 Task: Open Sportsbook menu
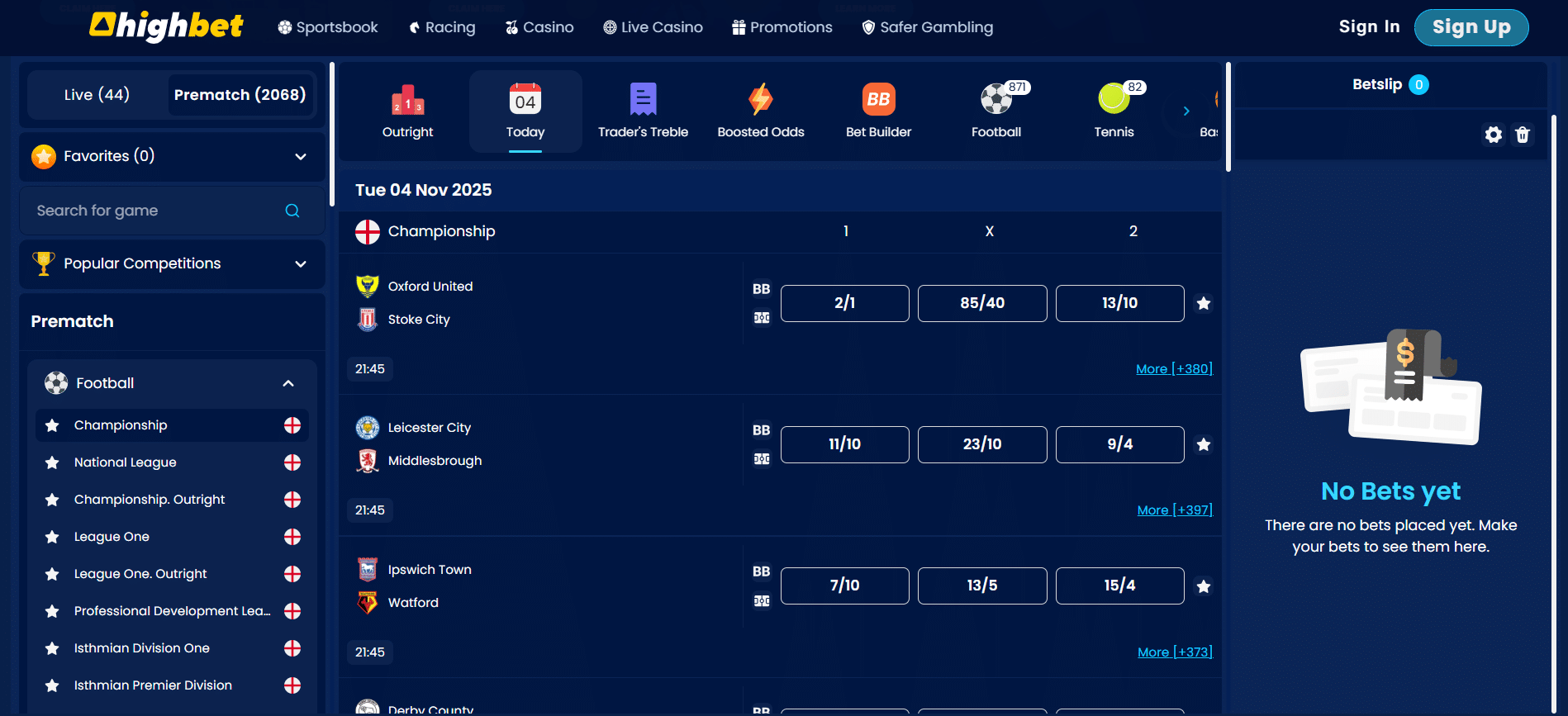328,27
